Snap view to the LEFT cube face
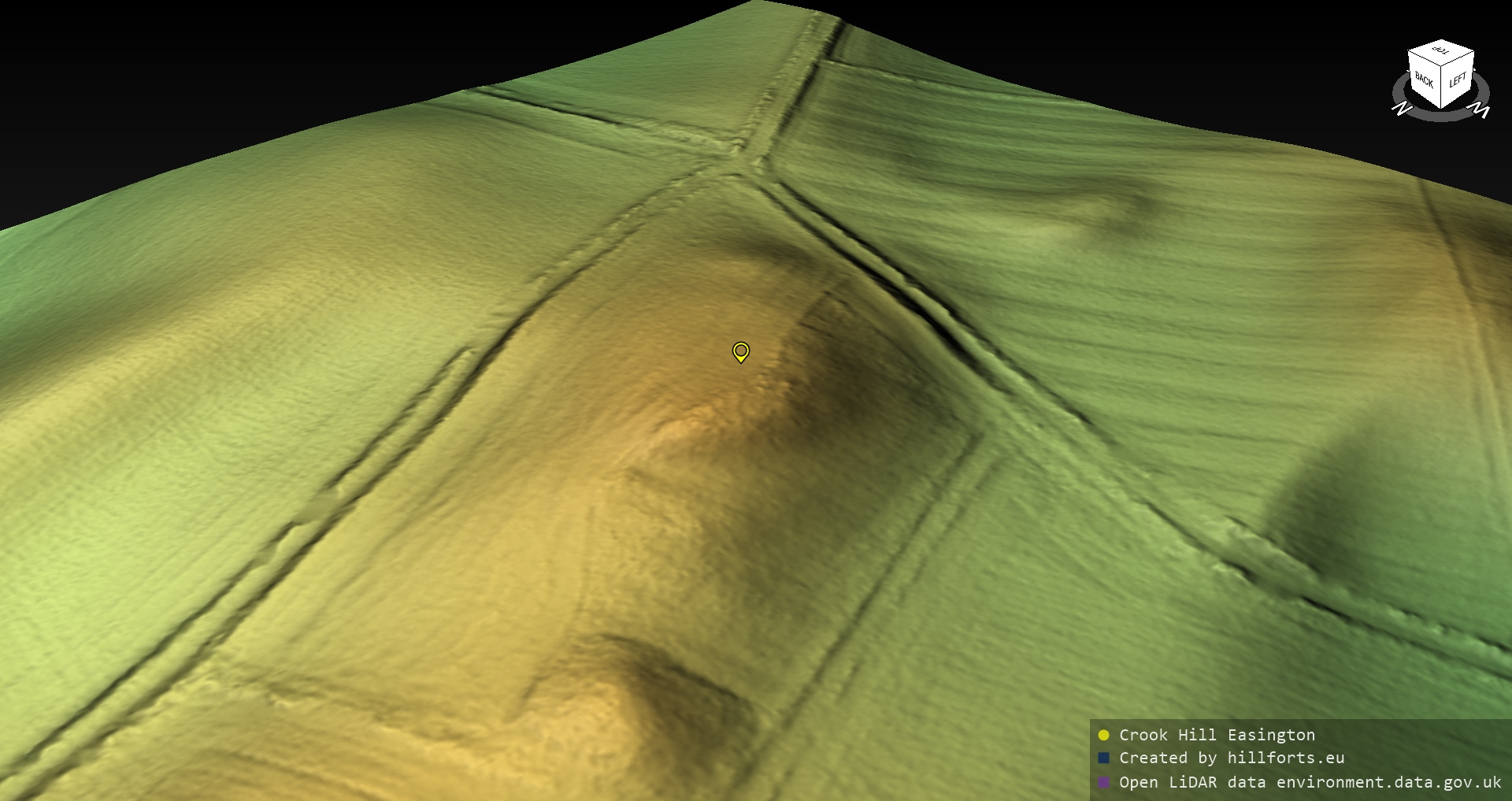 (x=1458, y=80)
